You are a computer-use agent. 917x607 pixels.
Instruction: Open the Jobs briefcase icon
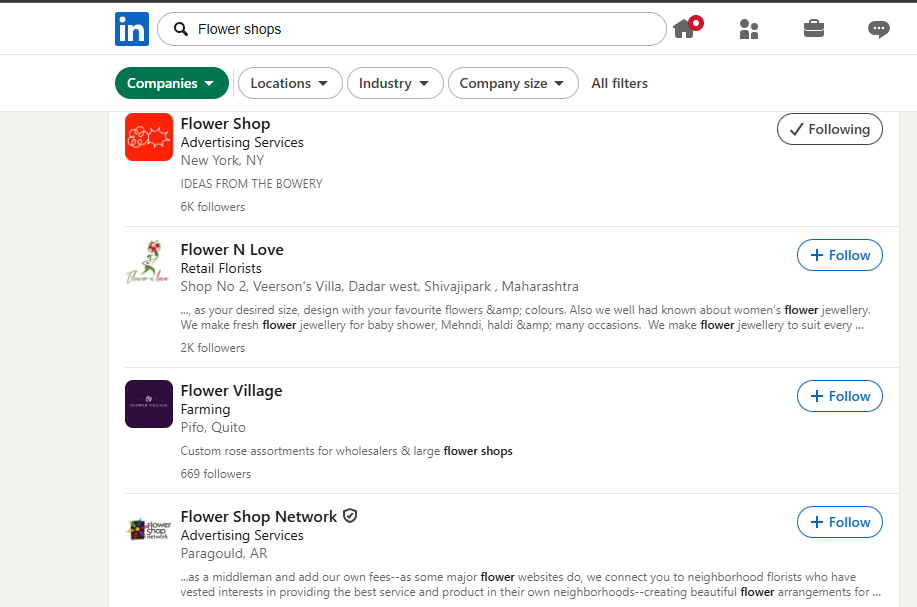813,29
